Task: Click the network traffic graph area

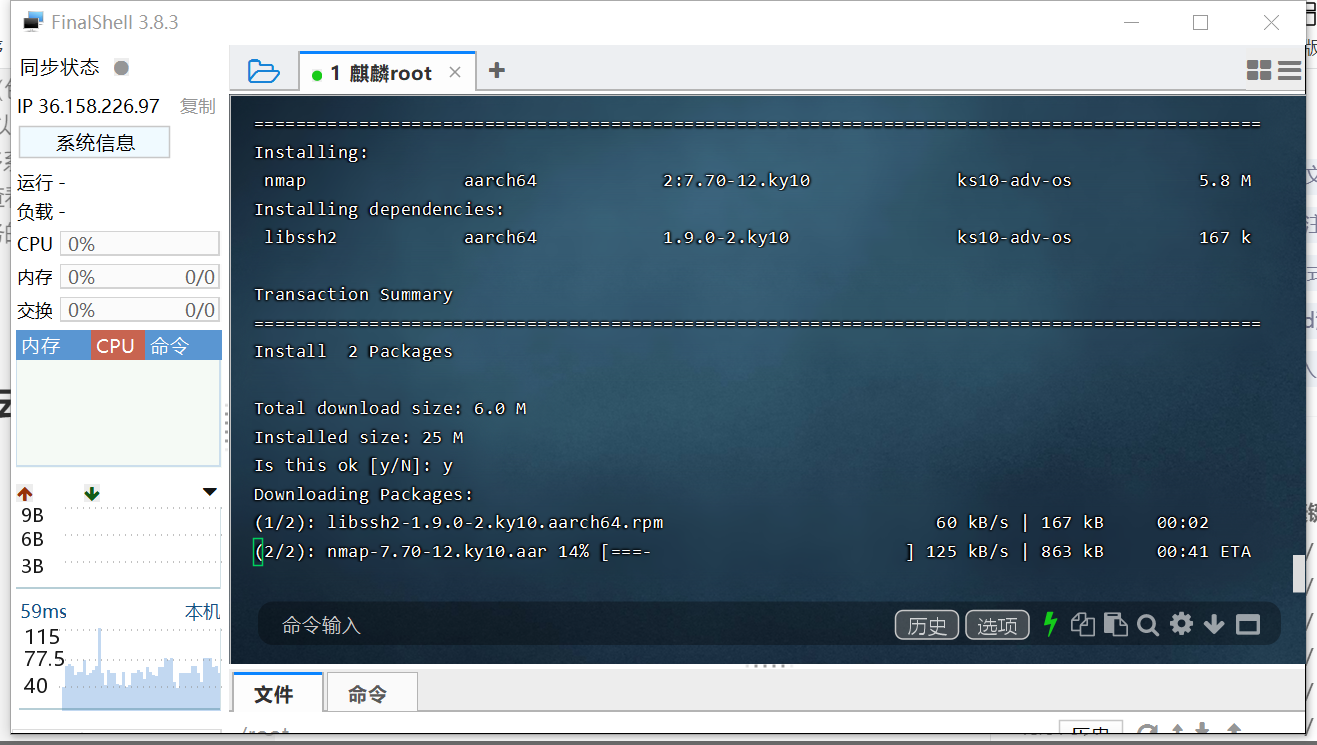Action: pos(141,546)
